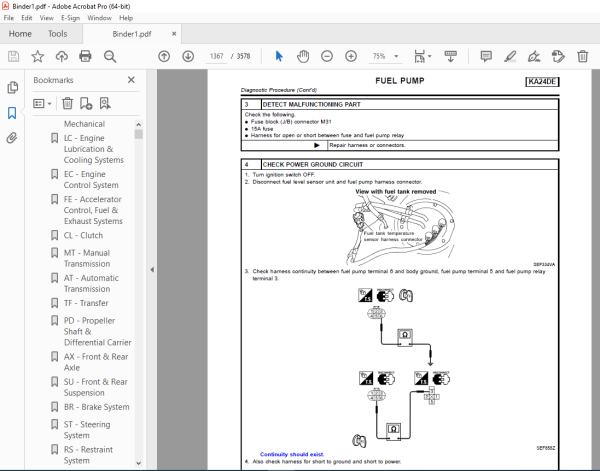Screen dimensions: 600x471
Task: Open the bookmarks options dropdown menu
Action: tap(43, 103)
